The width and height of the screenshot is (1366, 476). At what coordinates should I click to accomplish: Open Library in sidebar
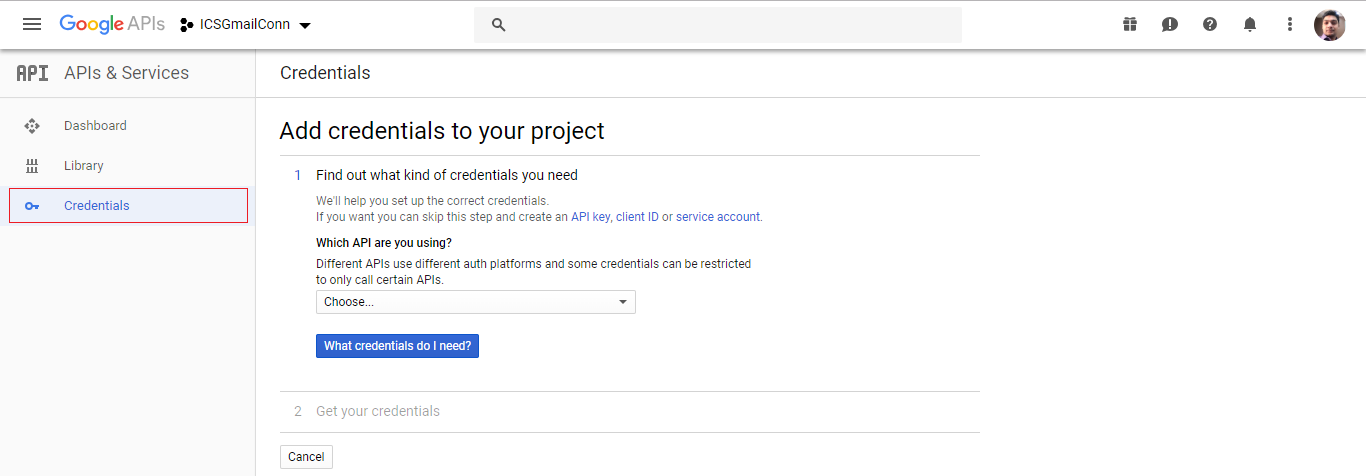(84, 166)
